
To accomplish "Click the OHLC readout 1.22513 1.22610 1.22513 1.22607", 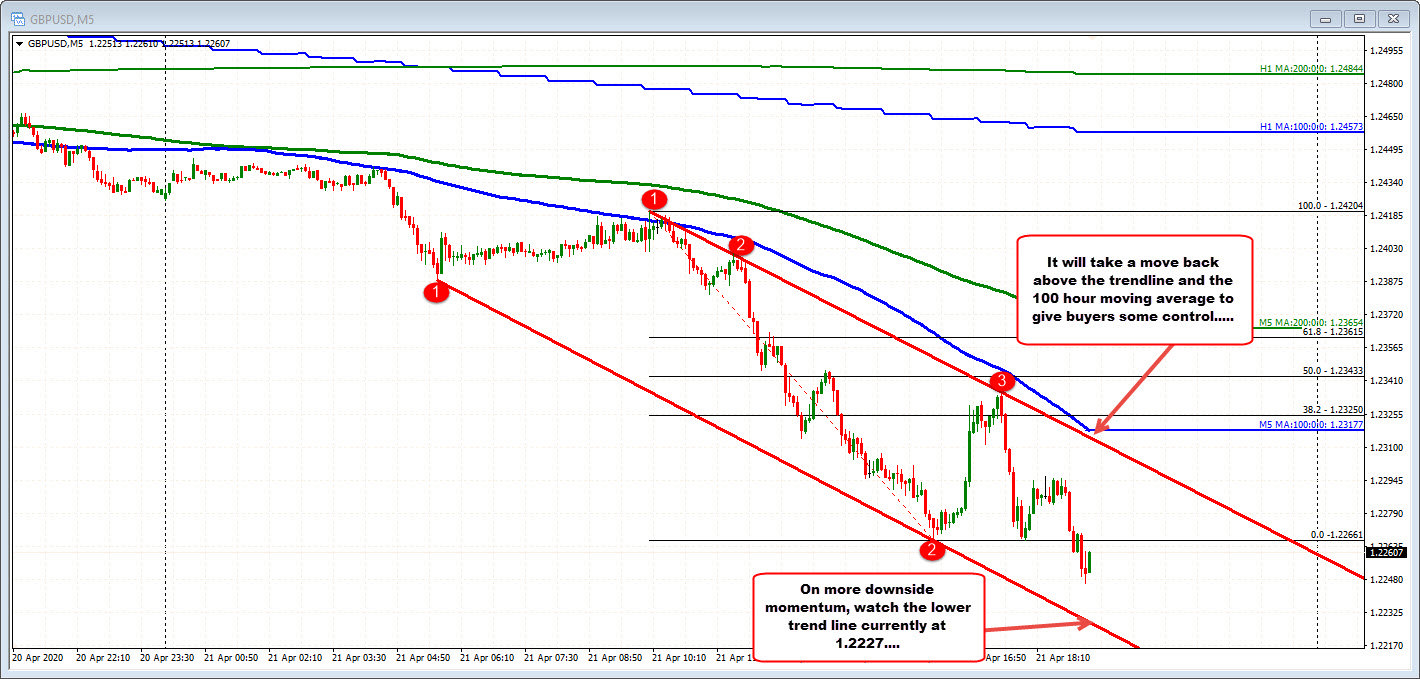I will (x=160, y=43).
